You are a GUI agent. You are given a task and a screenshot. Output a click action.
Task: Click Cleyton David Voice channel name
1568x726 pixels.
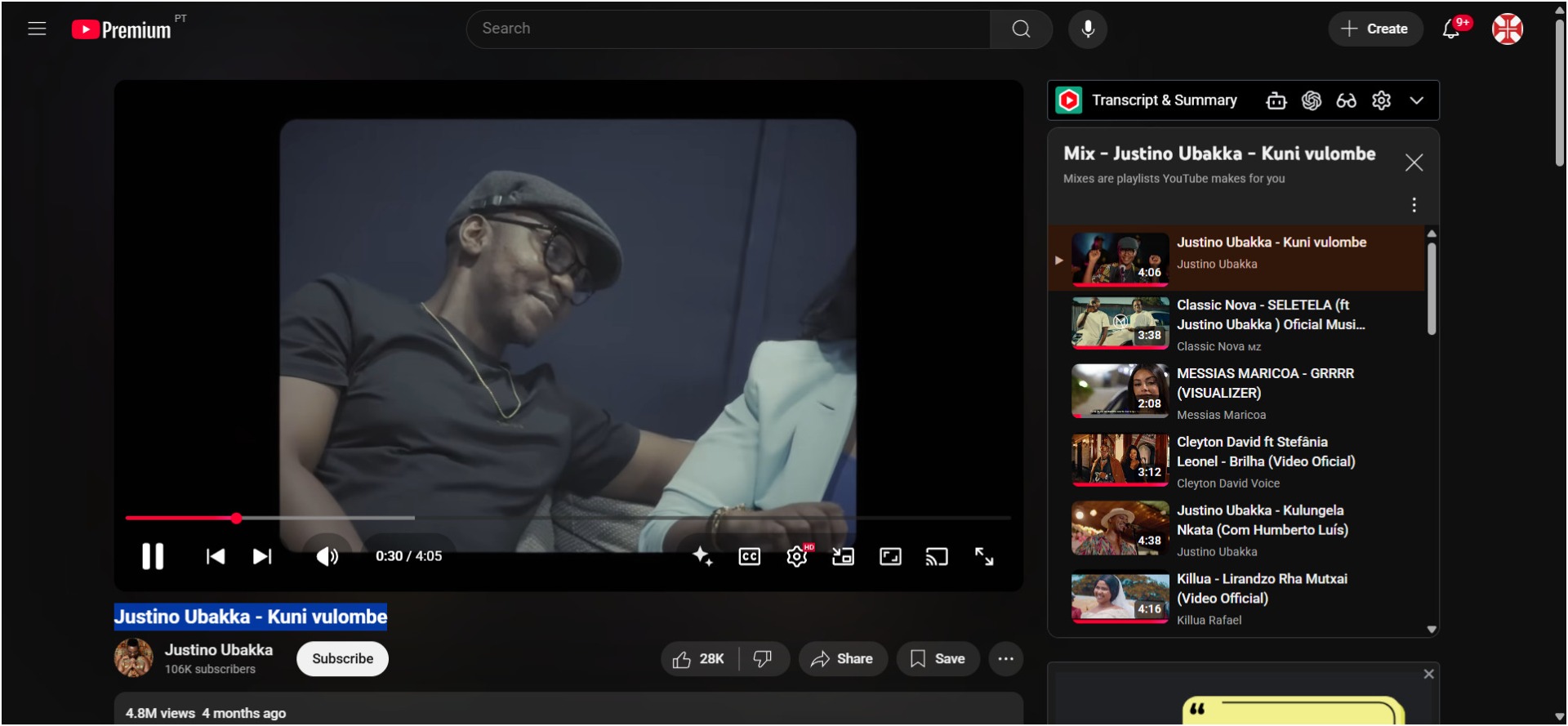1228,484
